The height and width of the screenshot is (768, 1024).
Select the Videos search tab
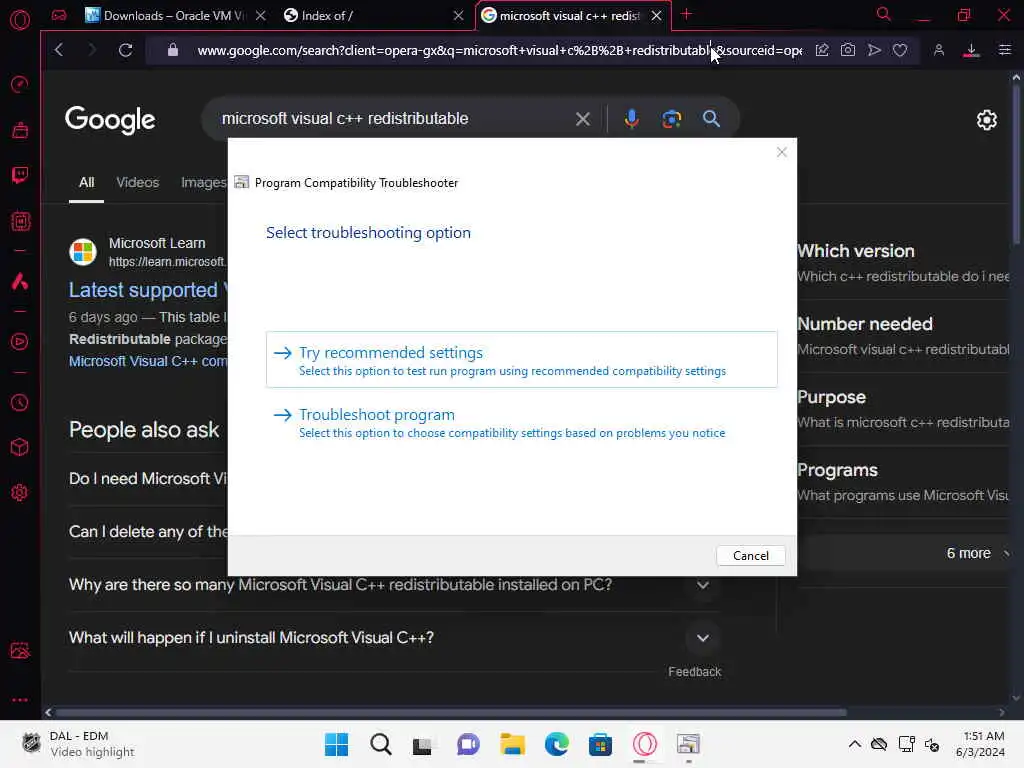point(138,183)
